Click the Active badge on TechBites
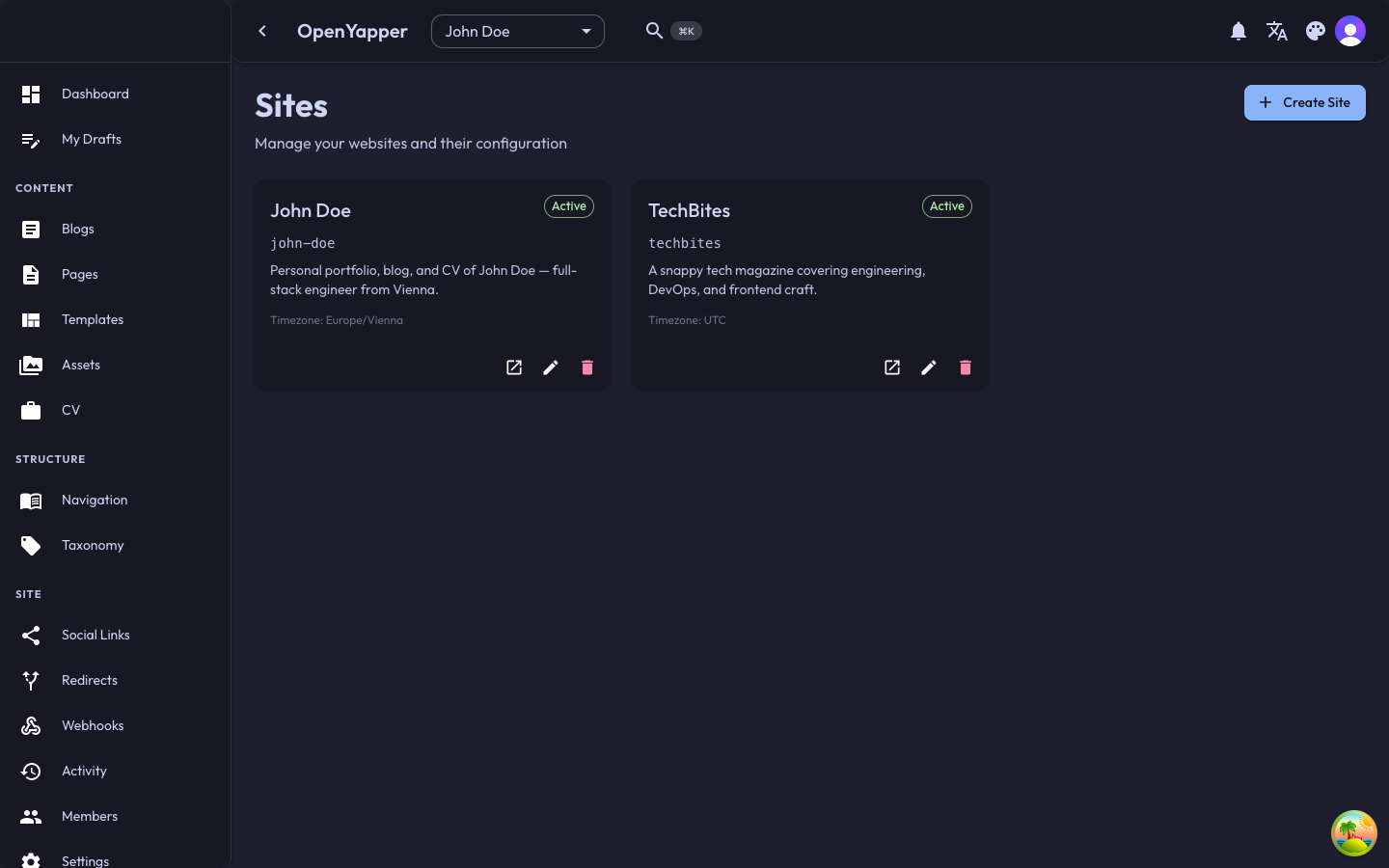1389x868 pixels. (x=947, y=206)
